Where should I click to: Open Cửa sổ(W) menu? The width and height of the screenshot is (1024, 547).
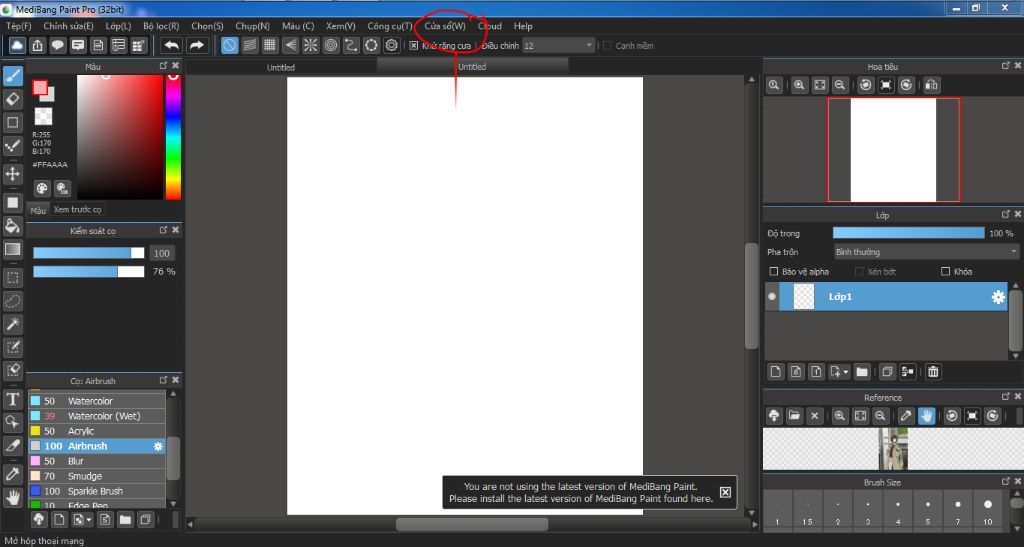445,26
